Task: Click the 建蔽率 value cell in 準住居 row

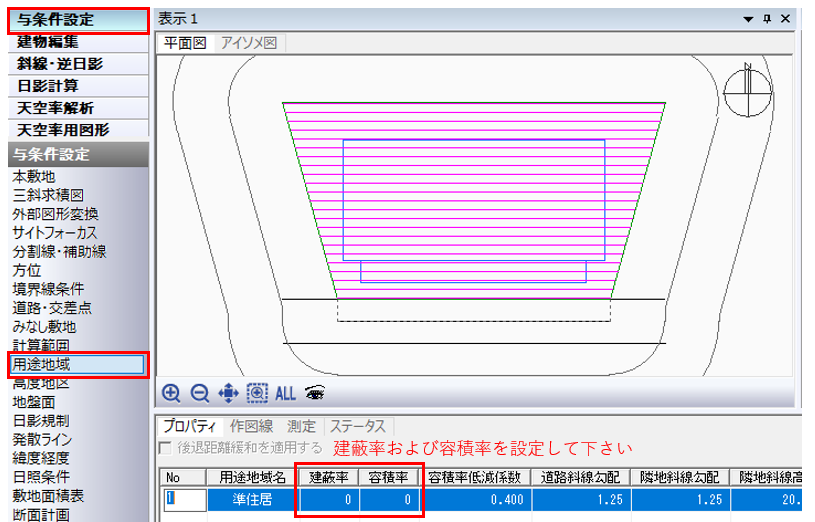Action: (x=329, y=500)
